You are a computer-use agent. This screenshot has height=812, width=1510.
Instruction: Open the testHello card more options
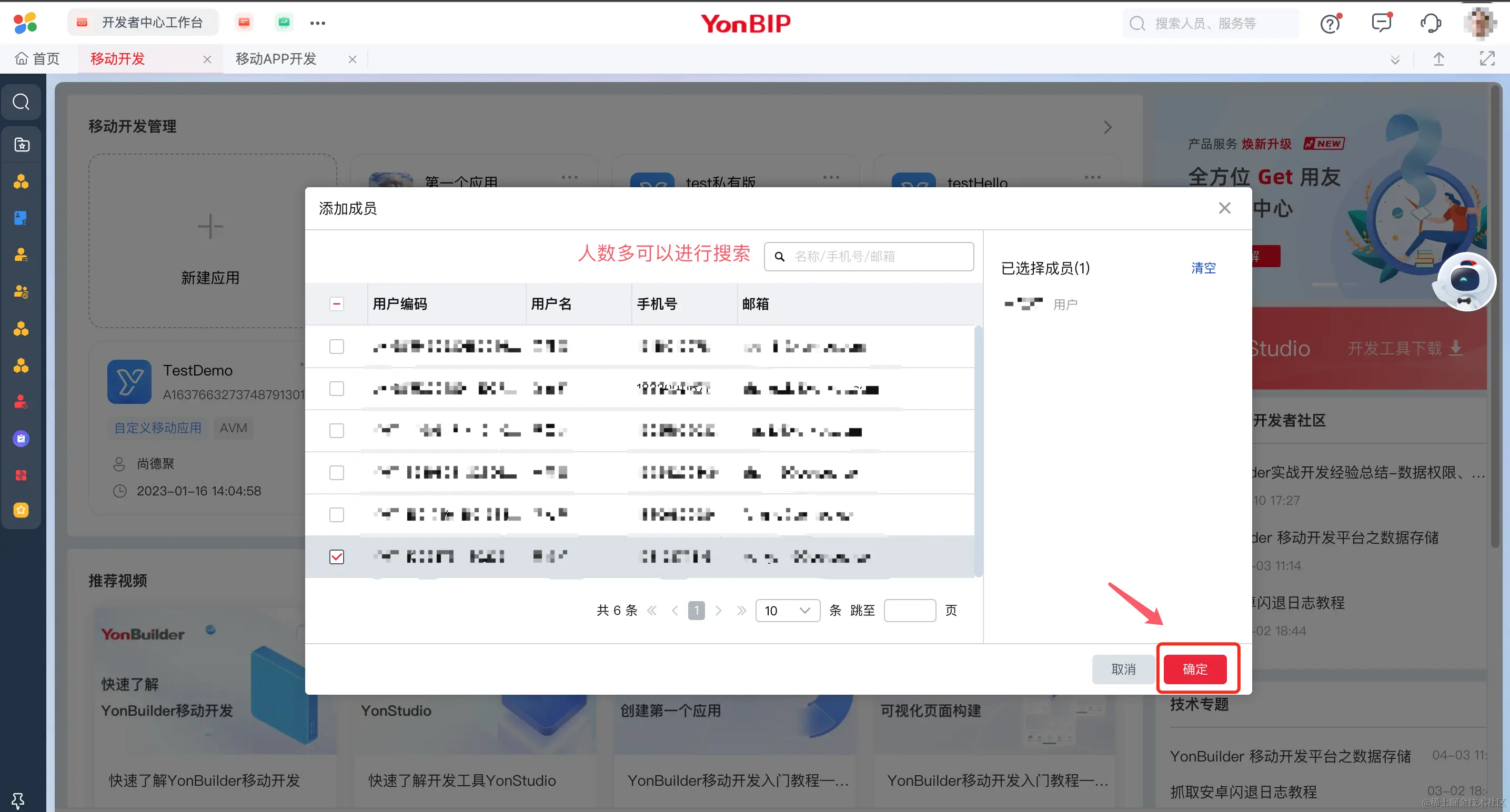(1092, 177)
